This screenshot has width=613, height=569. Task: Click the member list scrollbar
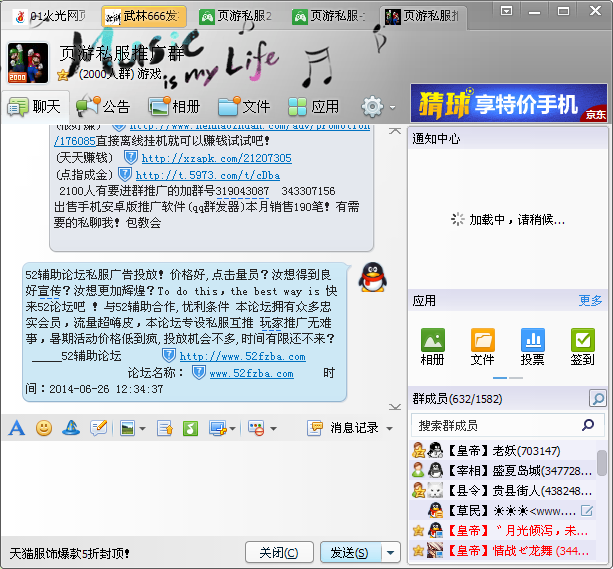602,463
